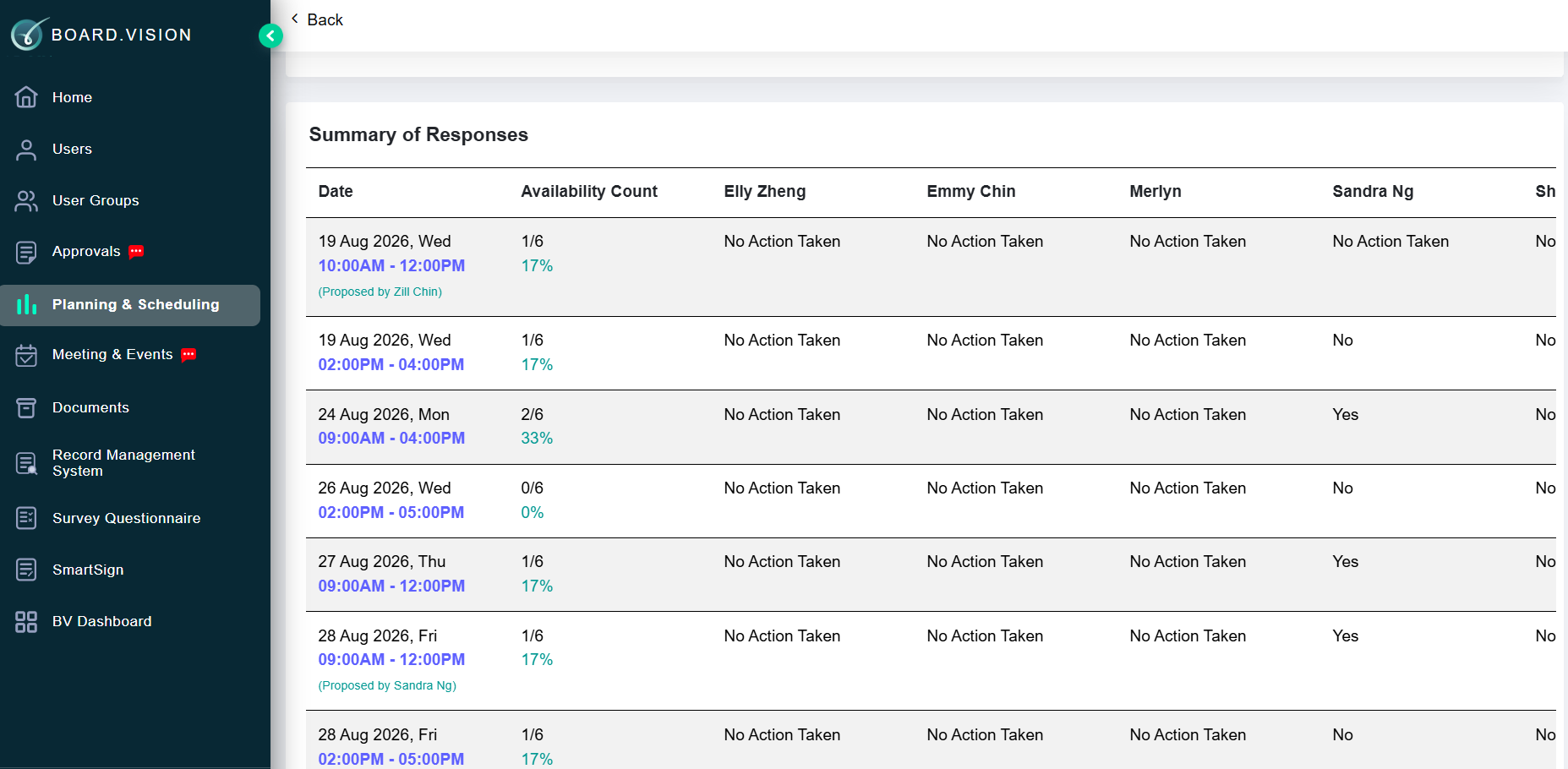
Task: Click the Record Management System icon
Action: click(x=26, y=463)
